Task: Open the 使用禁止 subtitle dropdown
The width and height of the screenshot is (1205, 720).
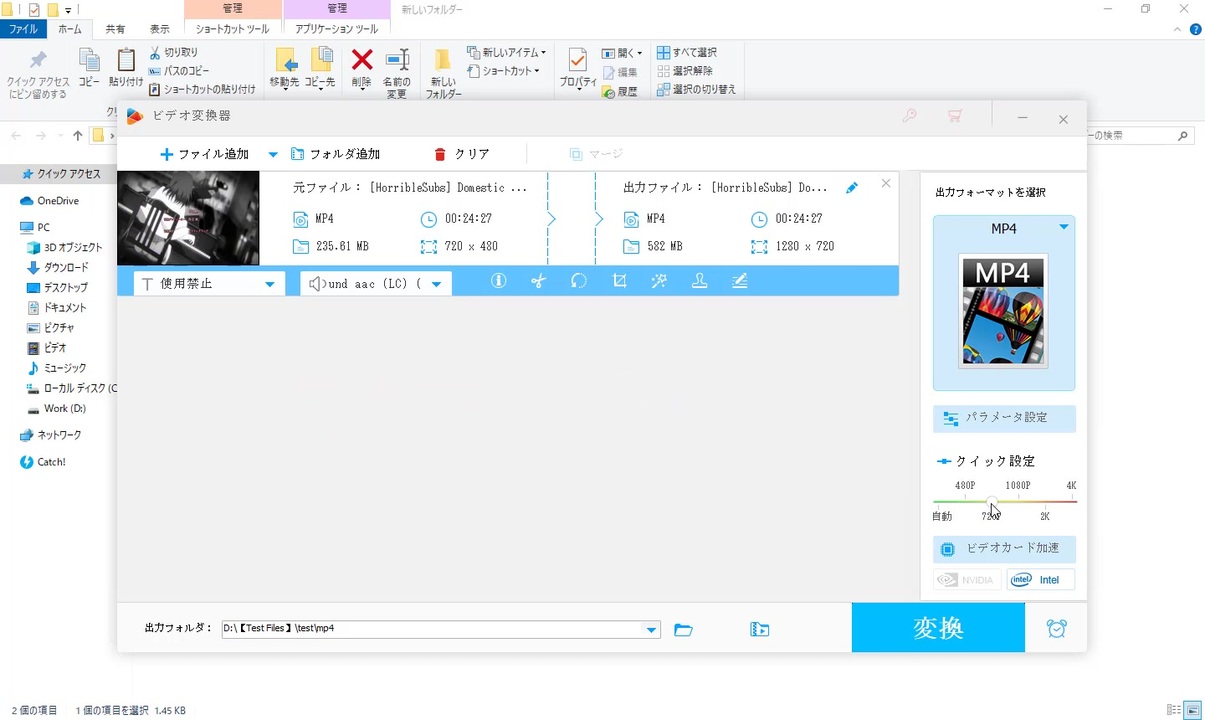Action: pos(209,284)
